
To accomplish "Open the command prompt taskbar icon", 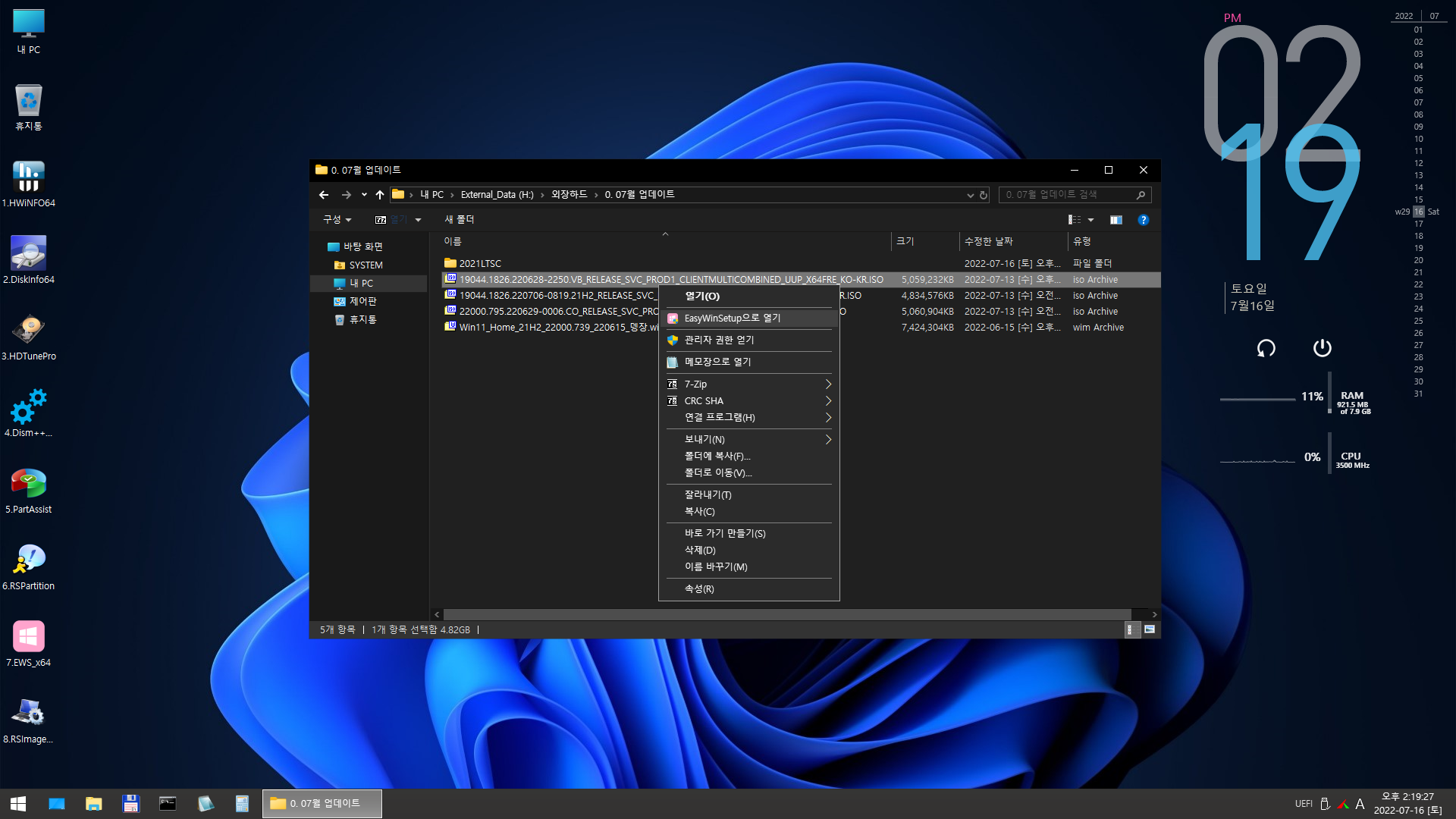I will 168,804.
